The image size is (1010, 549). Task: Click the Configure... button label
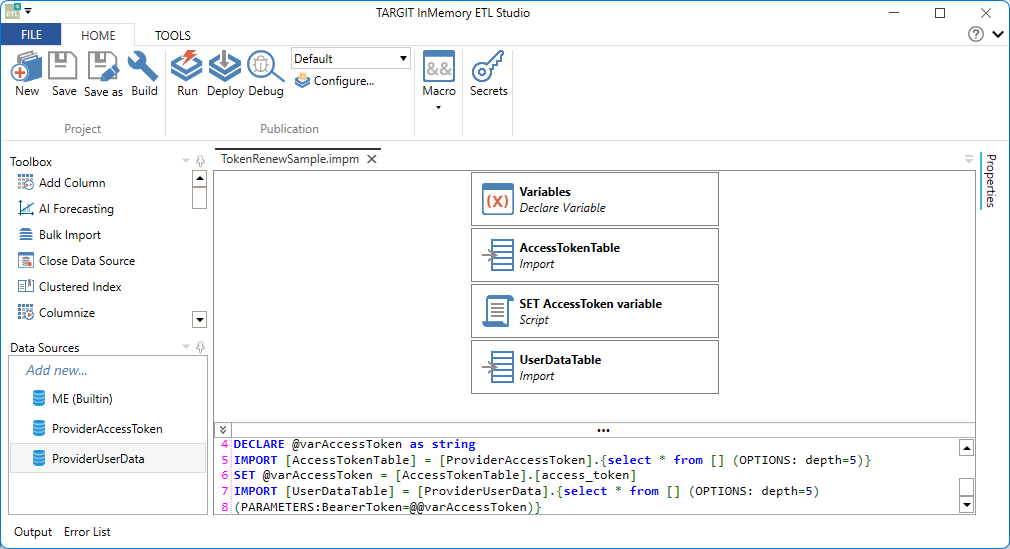click(344, 81)
